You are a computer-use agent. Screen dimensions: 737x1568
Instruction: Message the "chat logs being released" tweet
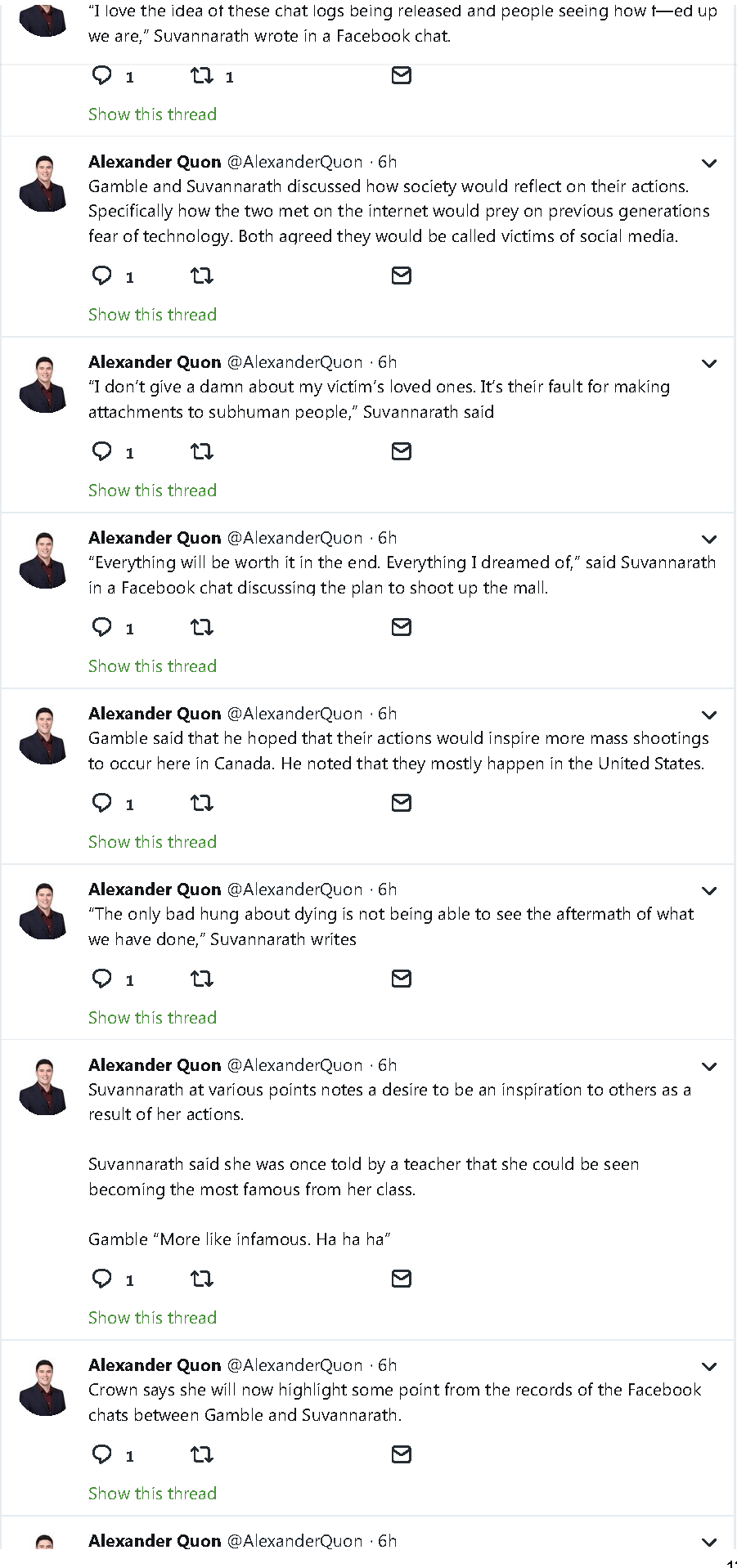click(401, 76)
